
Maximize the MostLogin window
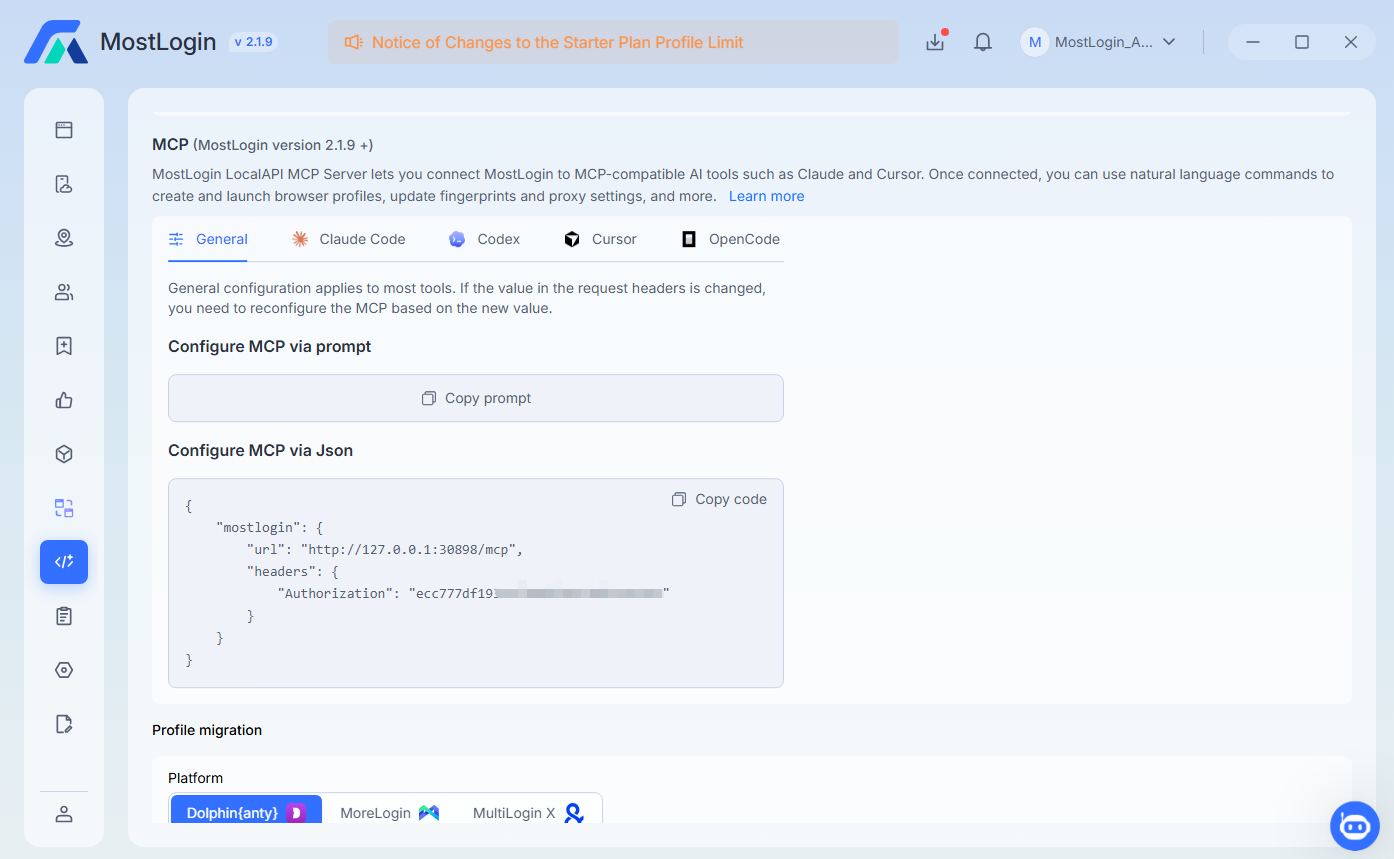point(1302,42)
